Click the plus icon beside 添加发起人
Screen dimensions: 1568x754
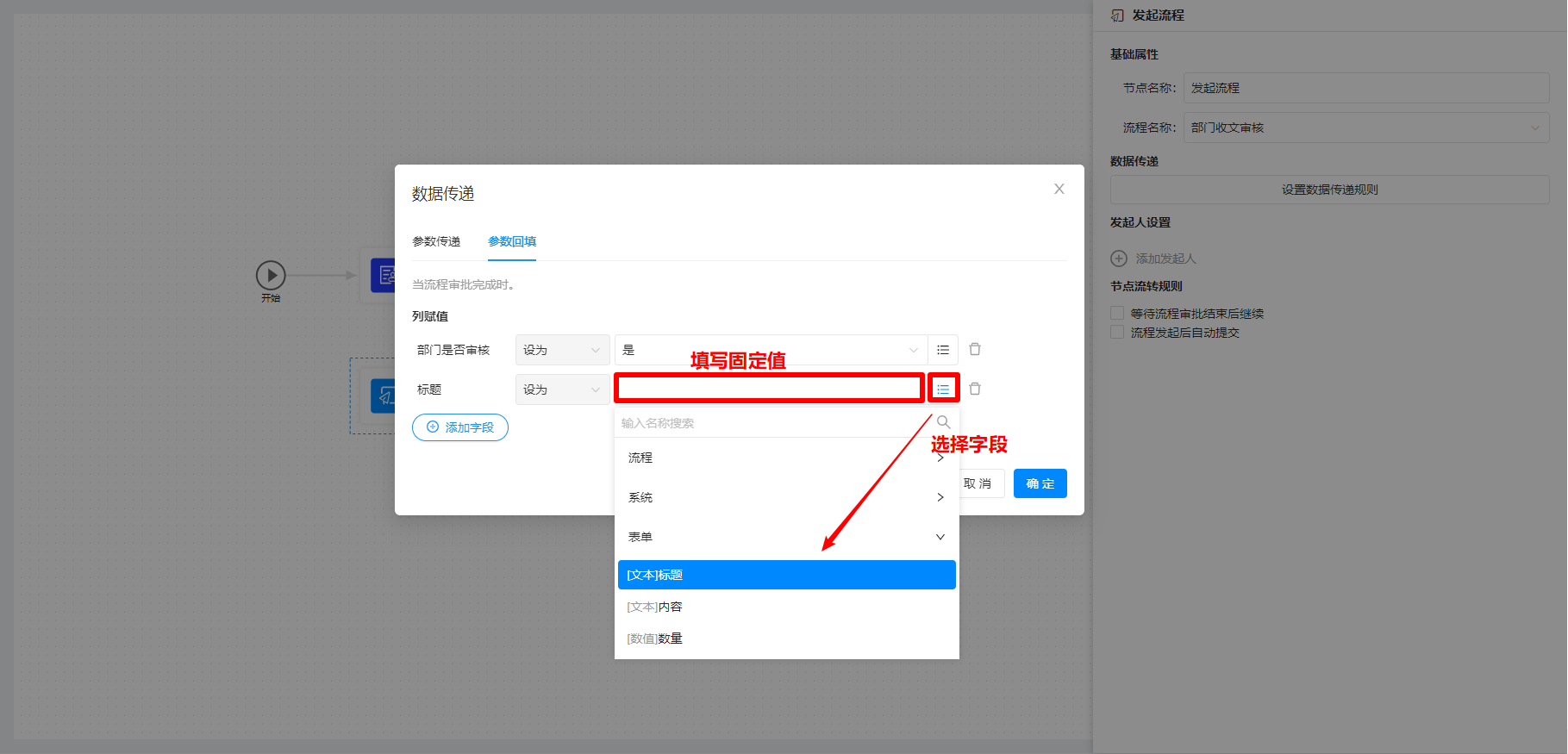click(1119, 259)
